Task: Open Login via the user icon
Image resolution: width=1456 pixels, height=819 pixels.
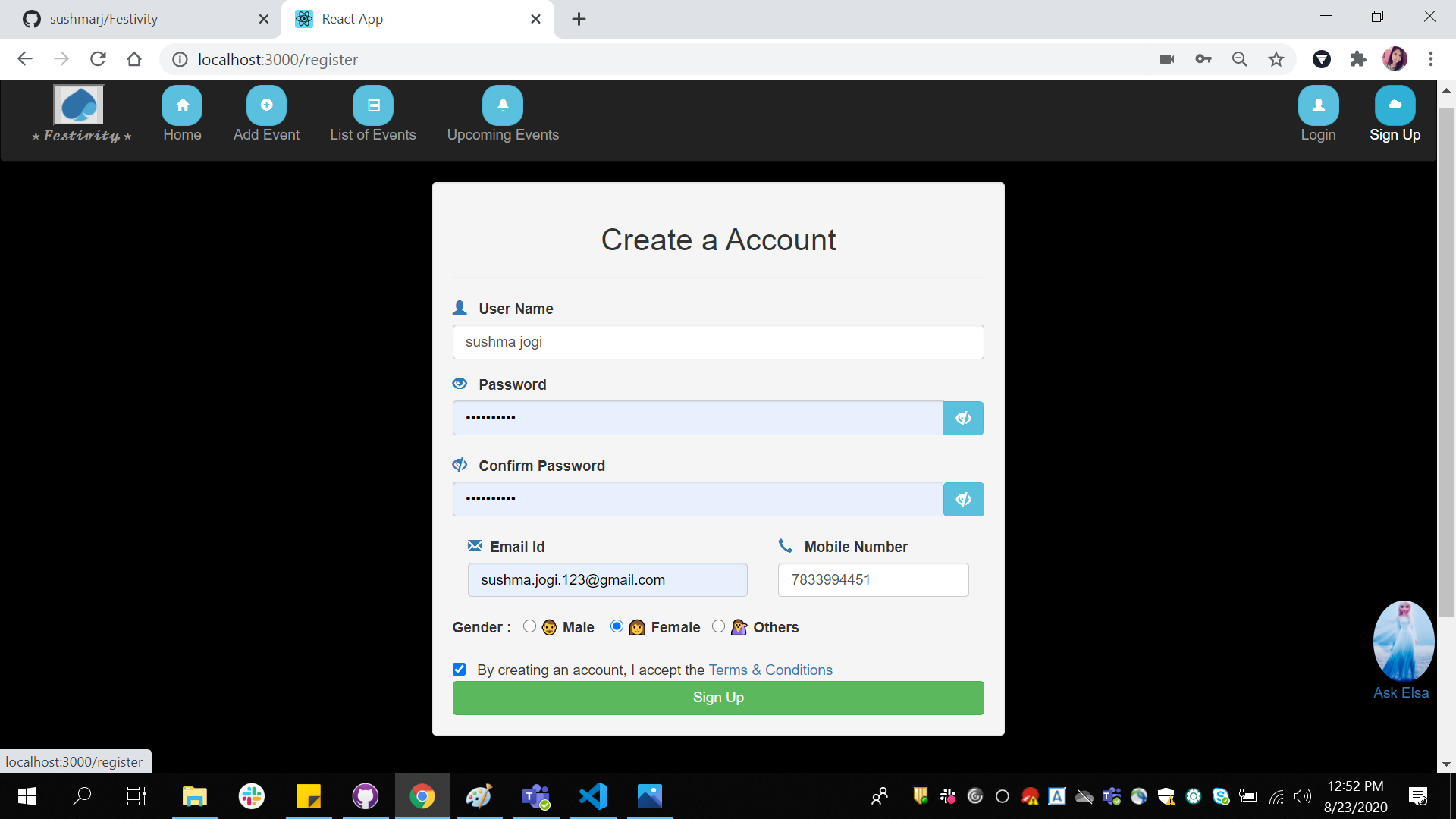Action: click(x=1318, y=105)
